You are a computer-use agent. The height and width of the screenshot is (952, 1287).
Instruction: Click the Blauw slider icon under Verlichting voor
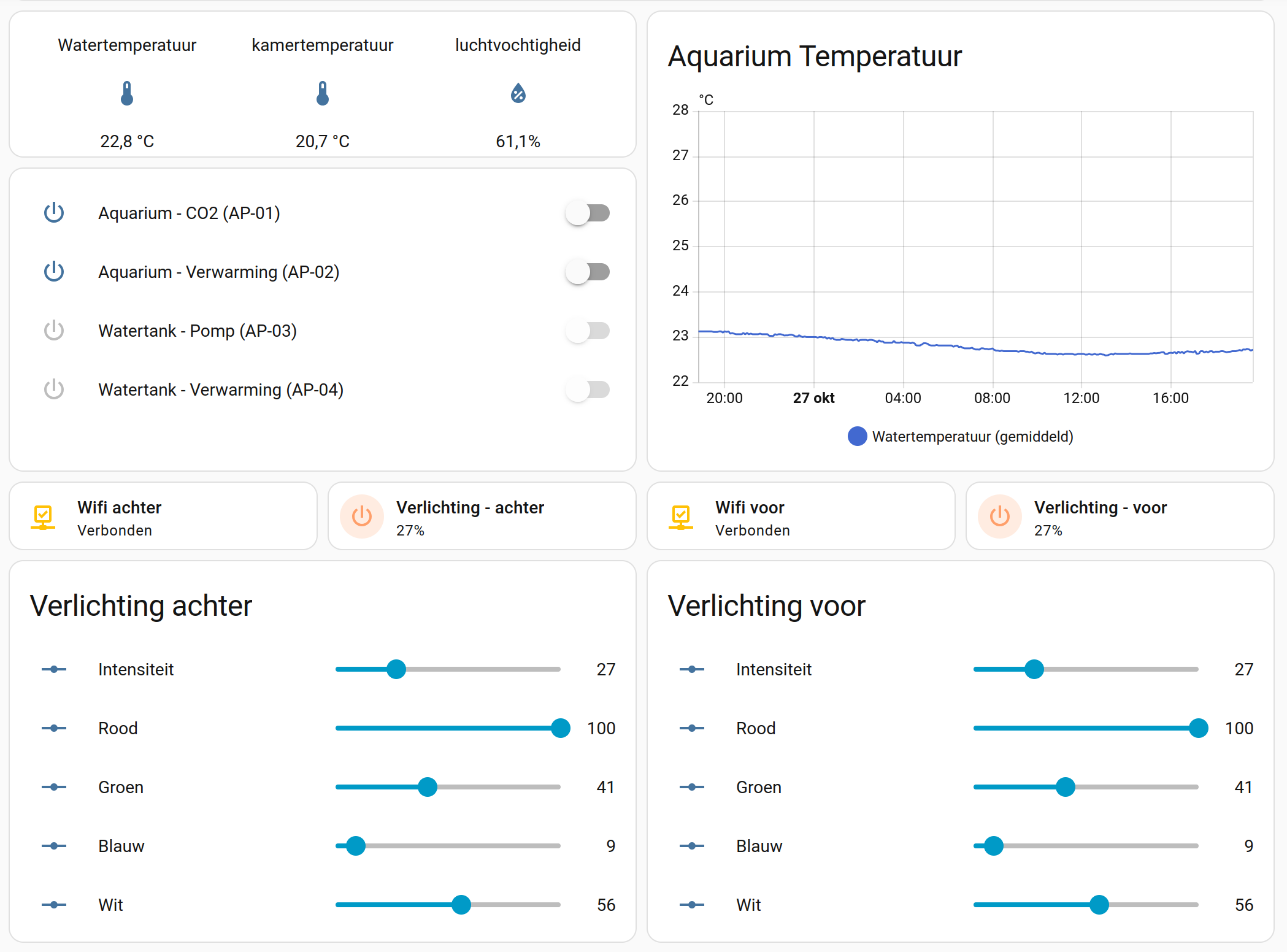(x=692, y=846)
